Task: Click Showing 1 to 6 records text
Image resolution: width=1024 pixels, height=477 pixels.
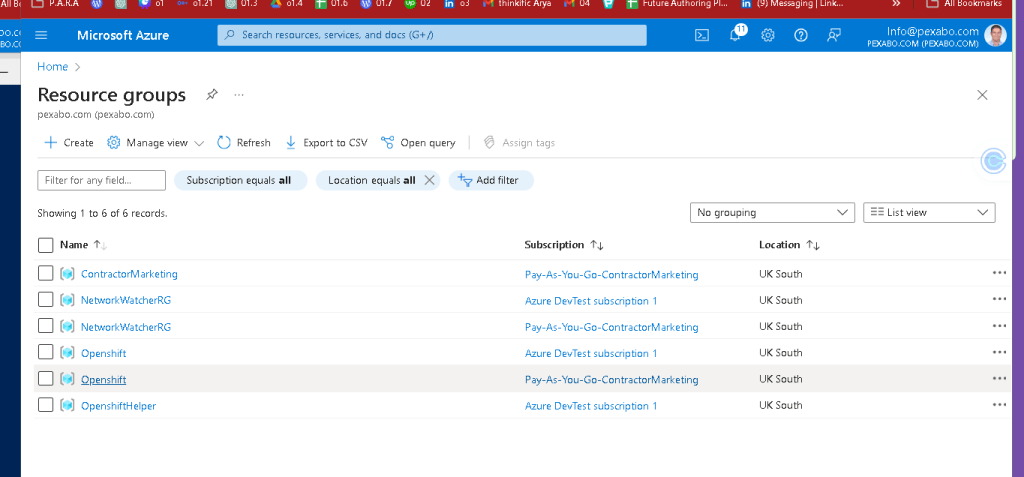Action: [x=103, y=213]
